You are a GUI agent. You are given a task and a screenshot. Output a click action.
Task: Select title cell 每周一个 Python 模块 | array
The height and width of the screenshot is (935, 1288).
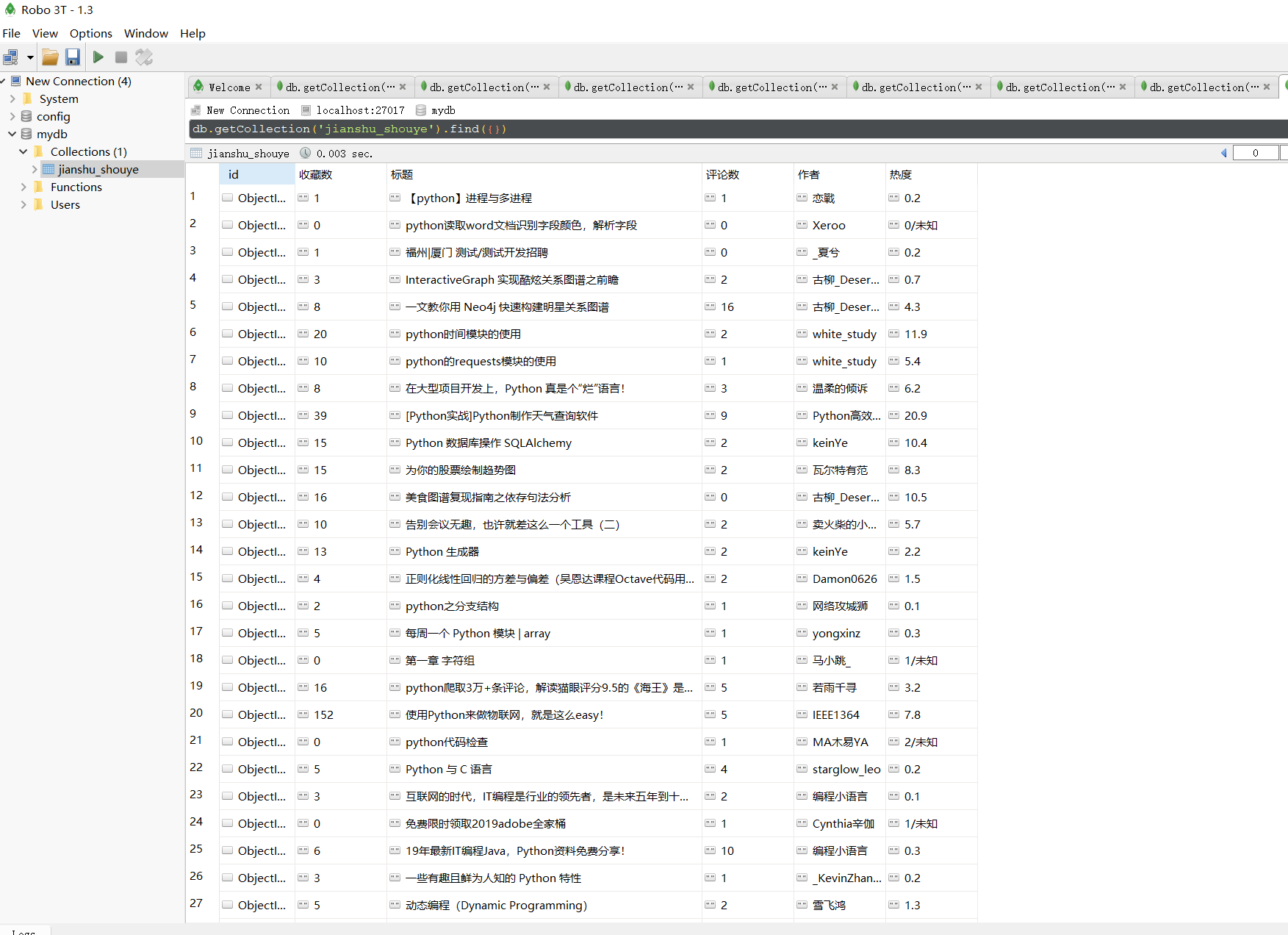point(544,634)
